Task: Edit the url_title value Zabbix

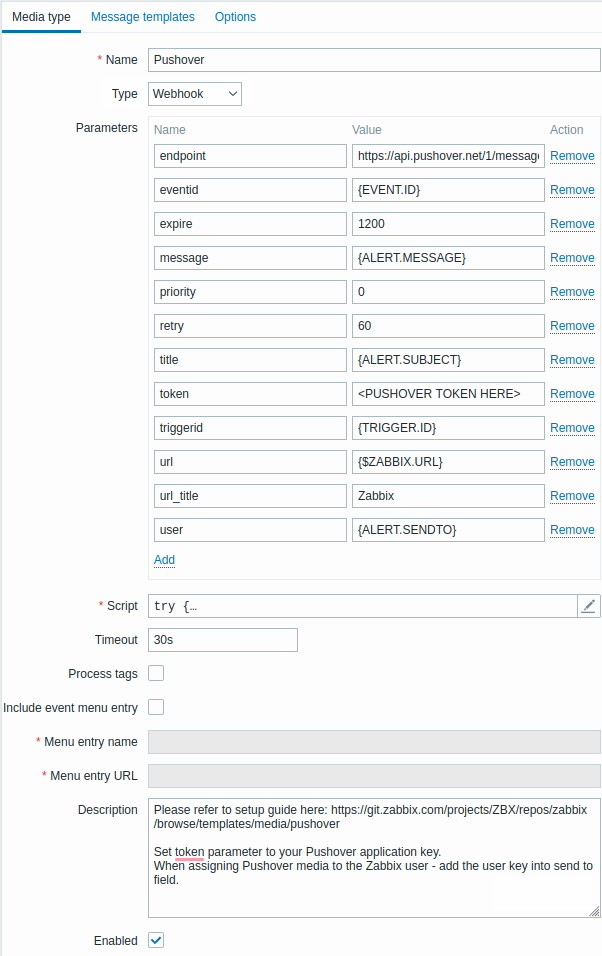Action: (448, 496)
